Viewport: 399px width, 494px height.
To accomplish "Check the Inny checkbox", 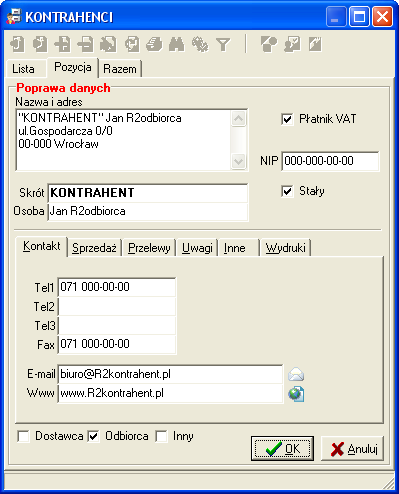I will point(162,436).
